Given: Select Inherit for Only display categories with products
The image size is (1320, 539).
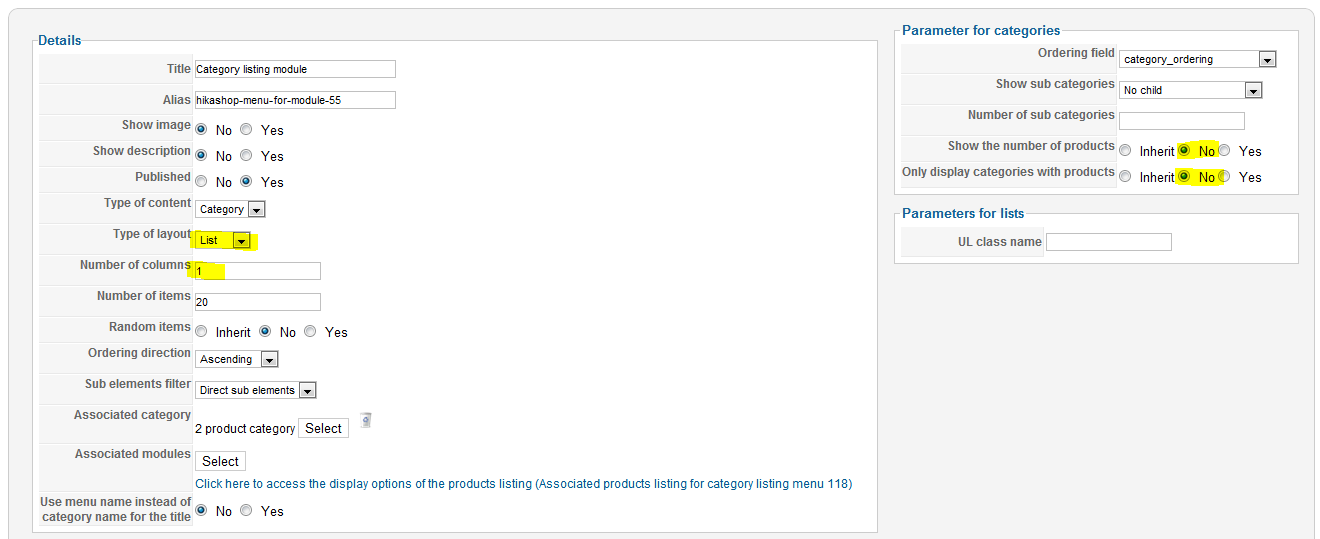Looking at the screenshot, I should click(x=1126, y=177).
